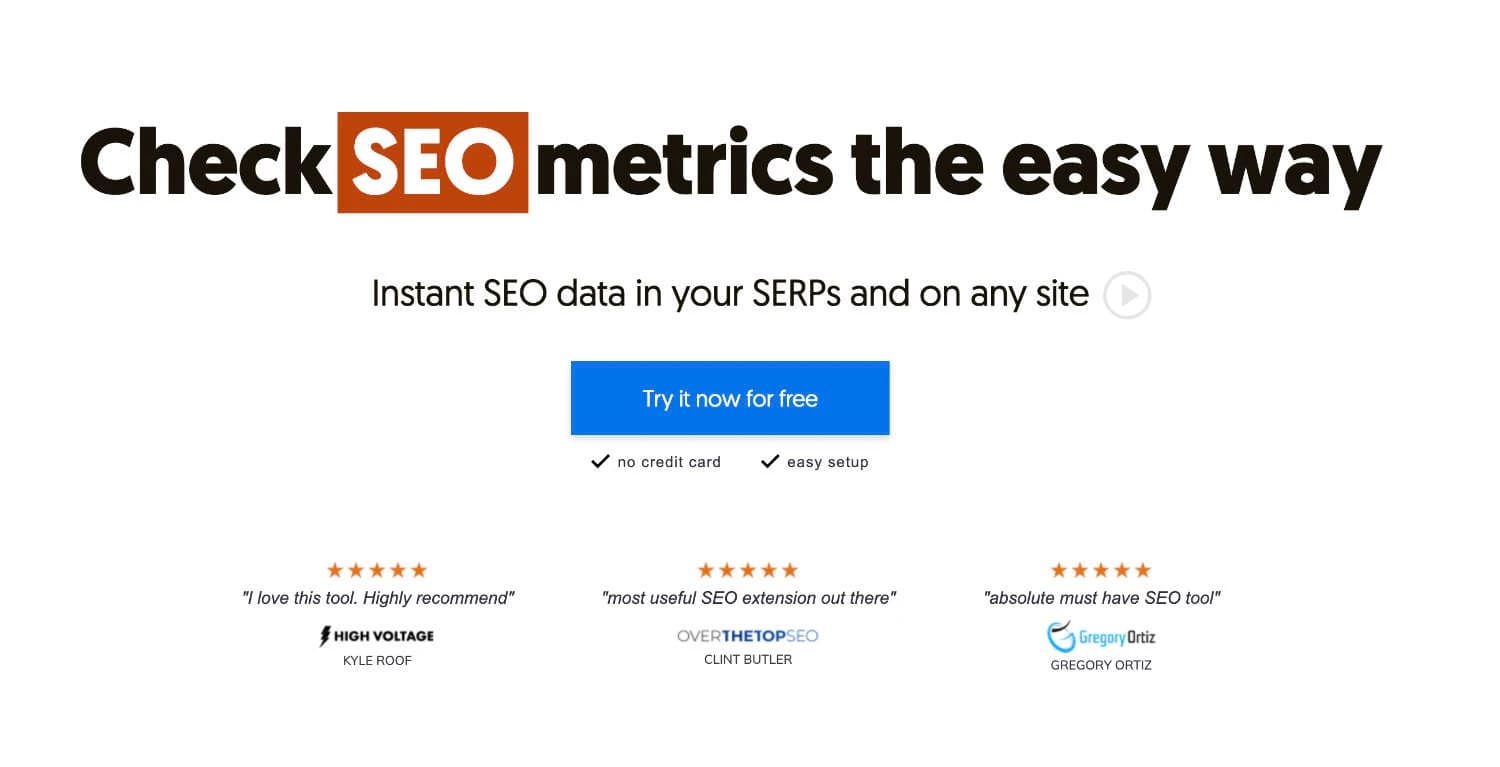
Task: Click the GREGORY ORTIZ name caption
Action: pos(1101,665)
